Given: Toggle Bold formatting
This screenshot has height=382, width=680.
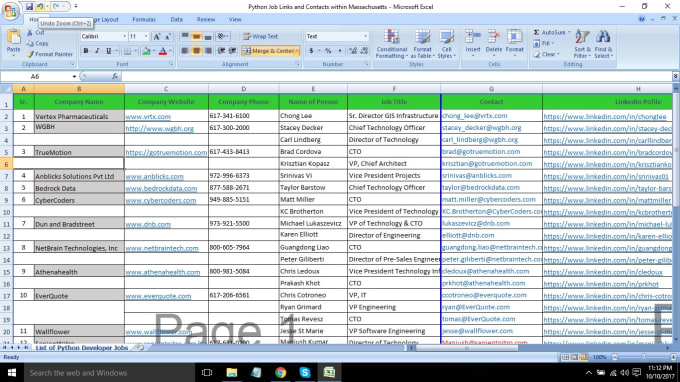Looking at the screenshot, I should coord(86,51).
